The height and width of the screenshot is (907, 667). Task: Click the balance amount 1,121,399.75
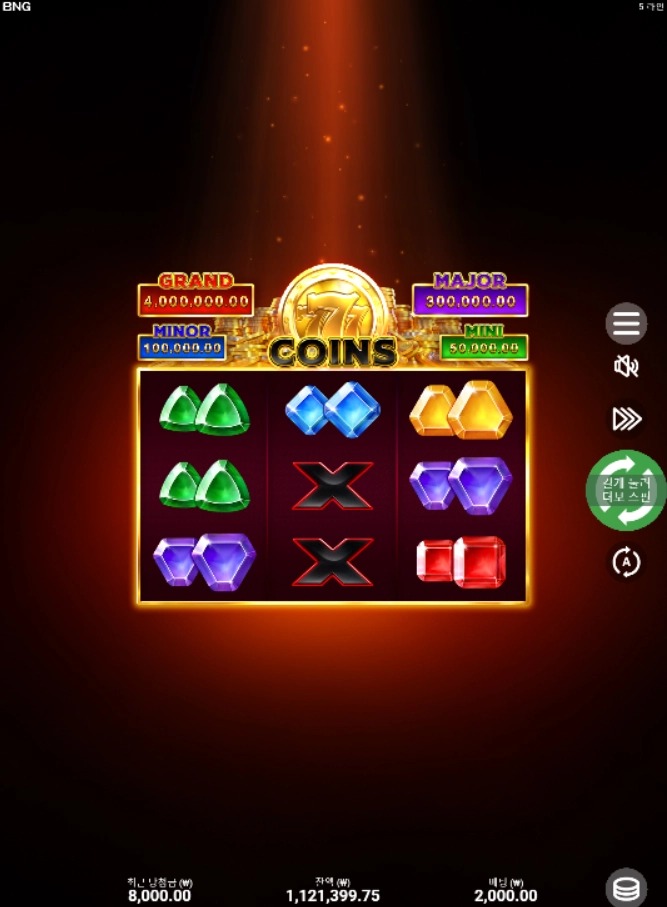pyautogui.click(x=333, y=896)
